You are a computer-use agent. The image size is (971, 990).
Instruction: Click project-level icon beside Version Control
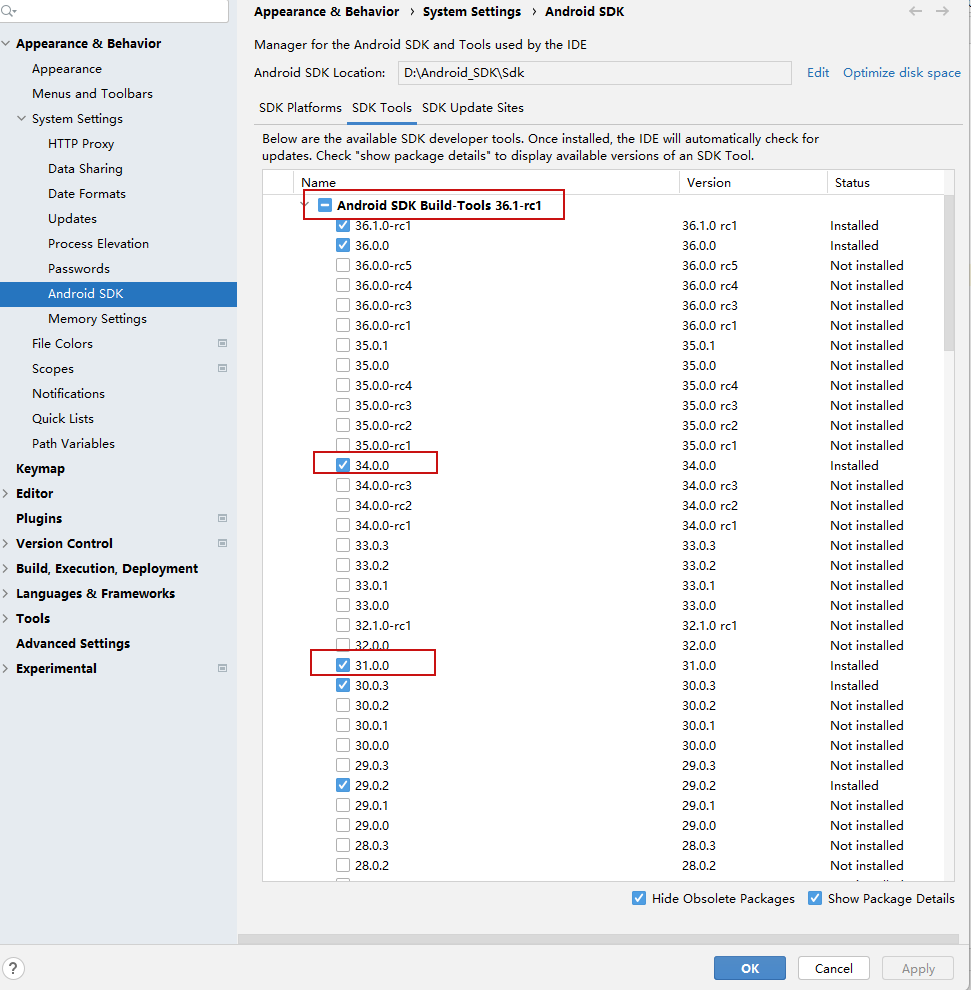[x=222, y=543]
